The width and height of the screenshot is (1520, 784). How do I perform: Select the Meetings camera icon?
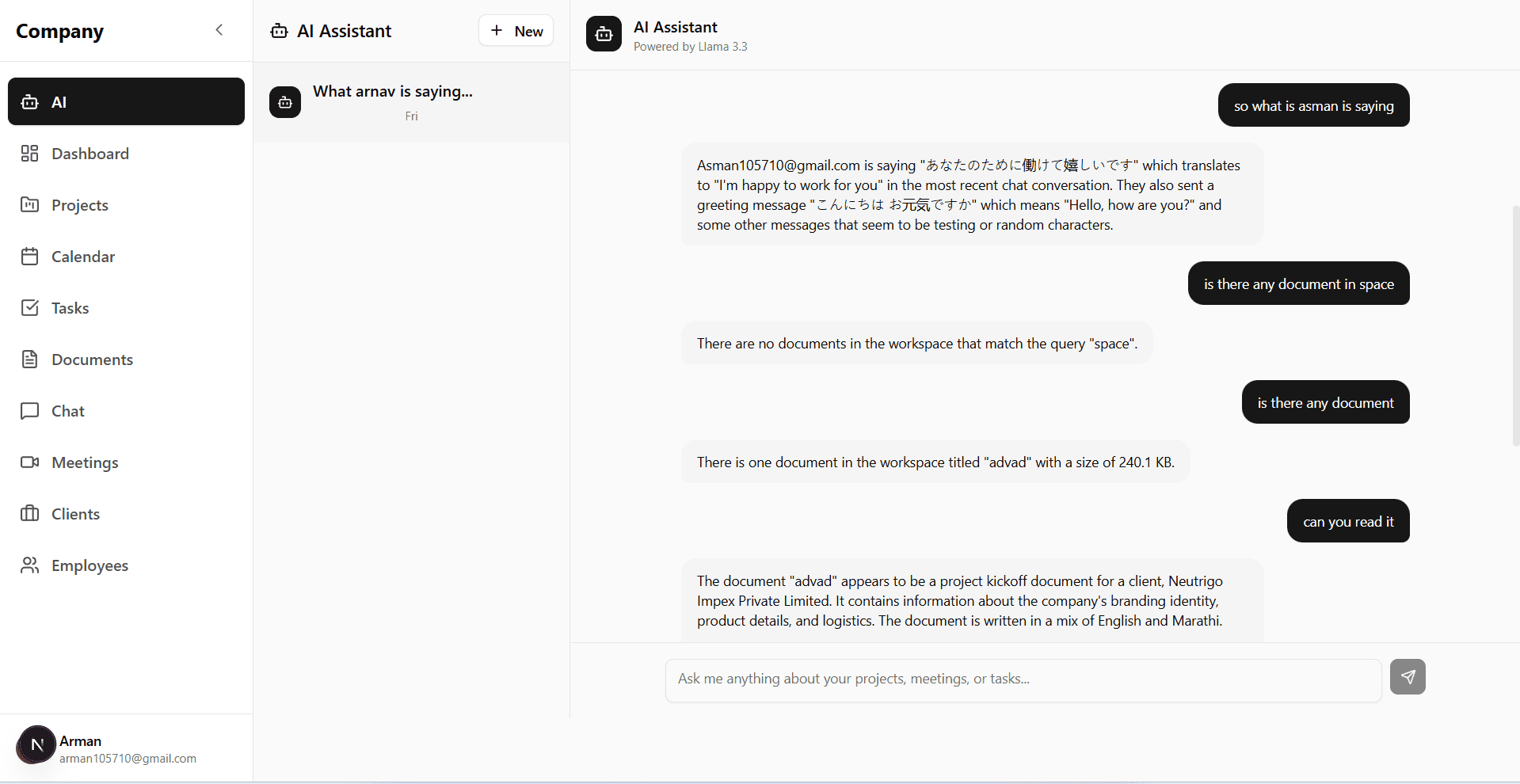(x=29, y=462)
